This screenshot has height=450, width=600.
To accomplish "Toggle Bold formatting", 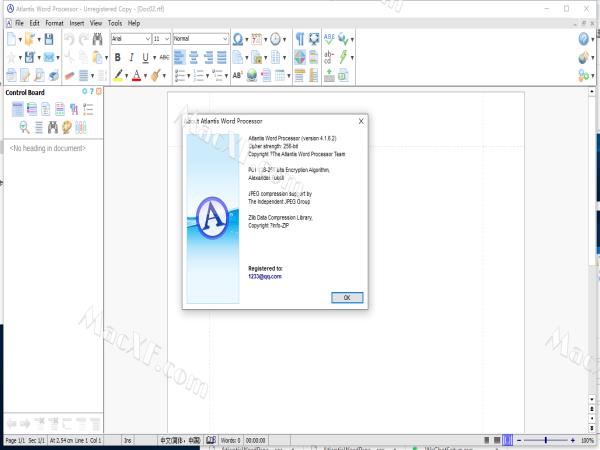I will click(x=117, y=57).
